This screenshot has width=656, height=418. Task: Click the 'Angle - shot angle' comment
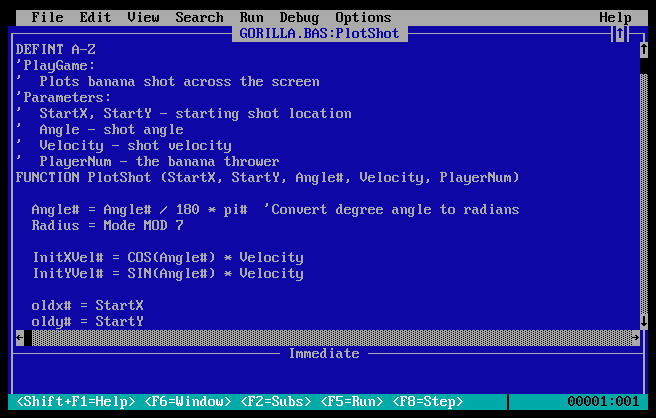pos(111,130)
